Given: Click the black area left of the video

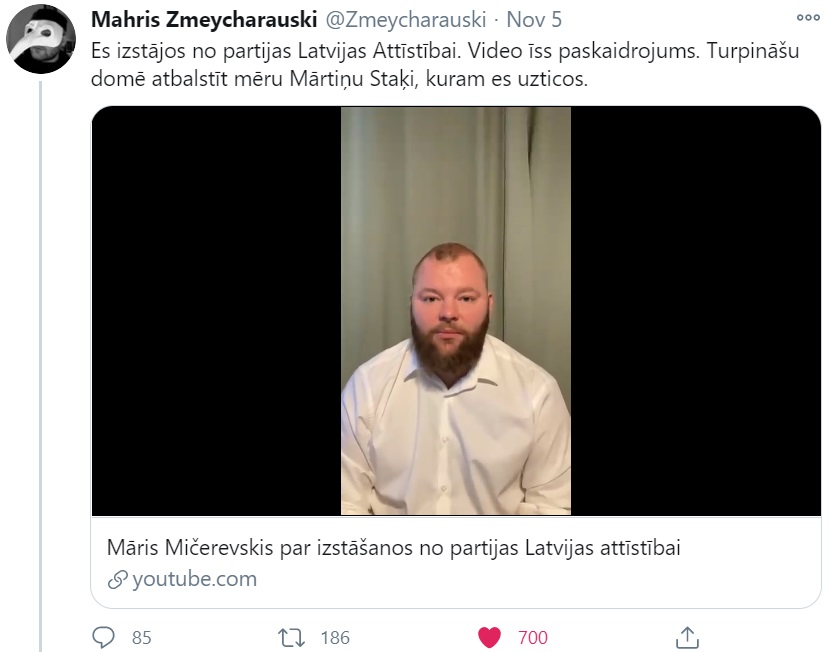Looking at the screenshot, I should click(217, 311).
